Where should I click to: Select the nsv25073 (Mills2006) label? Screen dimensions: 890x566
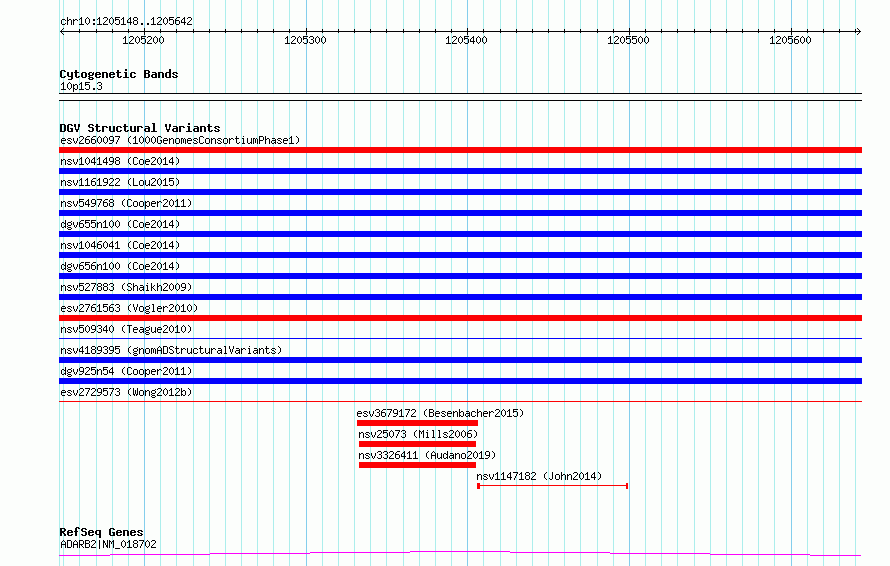[x=418, y=434]
